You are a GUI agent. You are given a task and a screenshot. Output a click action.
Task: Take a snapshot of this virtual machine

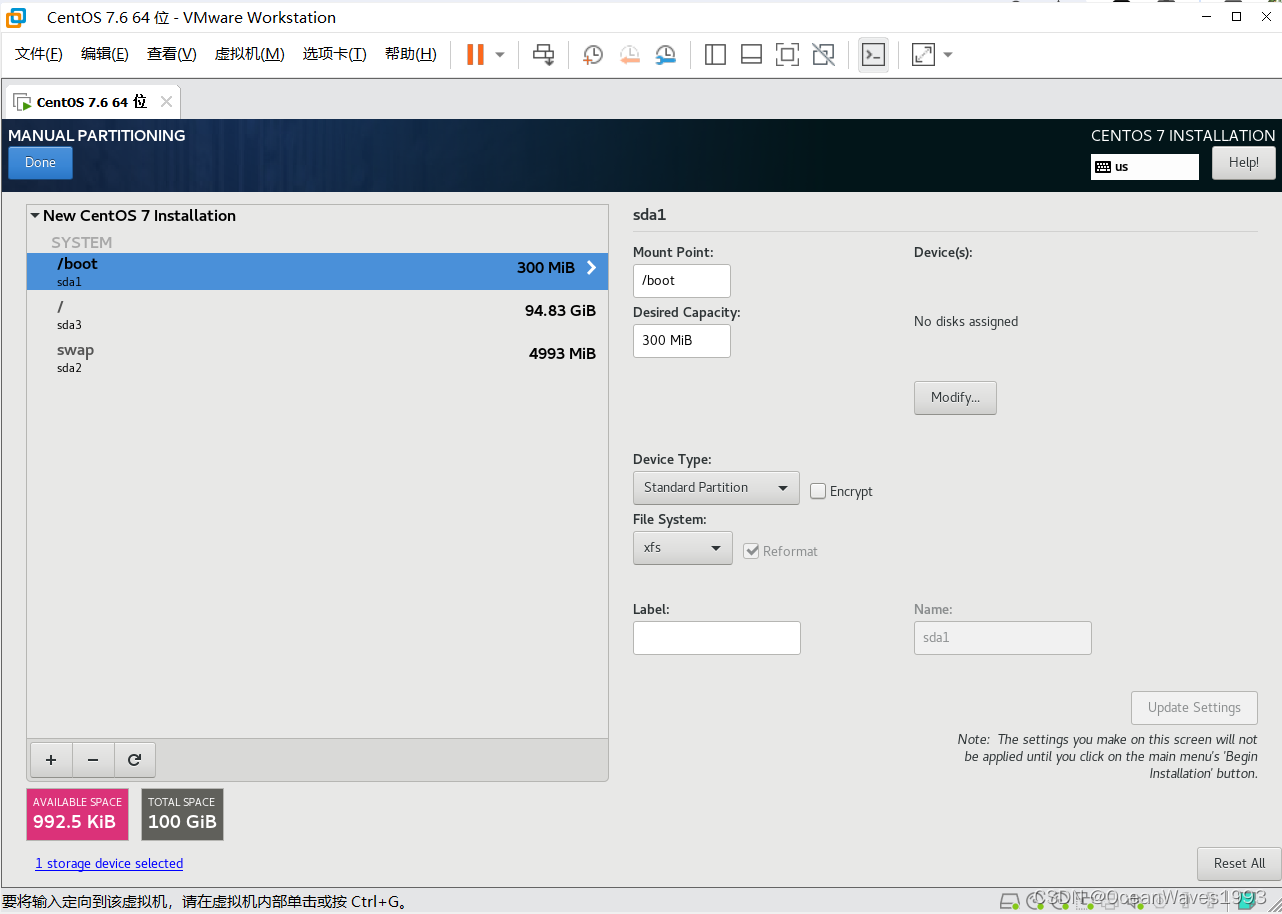593,55
